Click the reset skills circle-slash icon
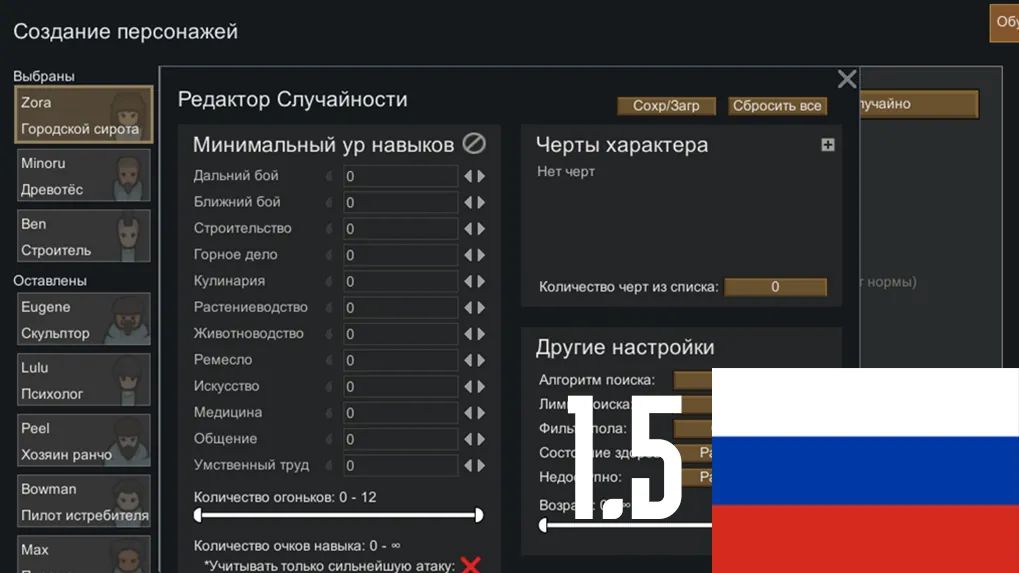 (x=474, y=144)
